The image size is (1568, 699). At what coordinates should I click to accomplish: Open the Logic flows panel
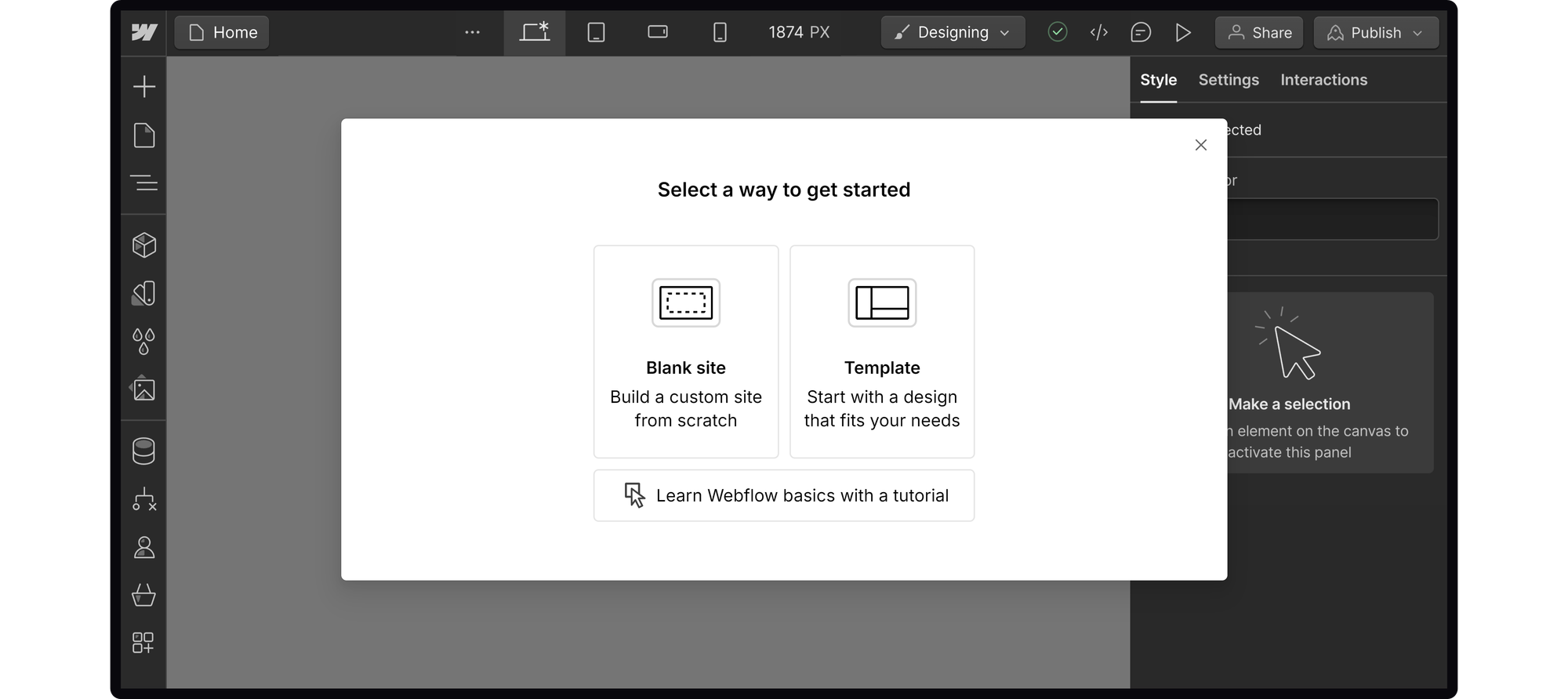click(144, 498)
